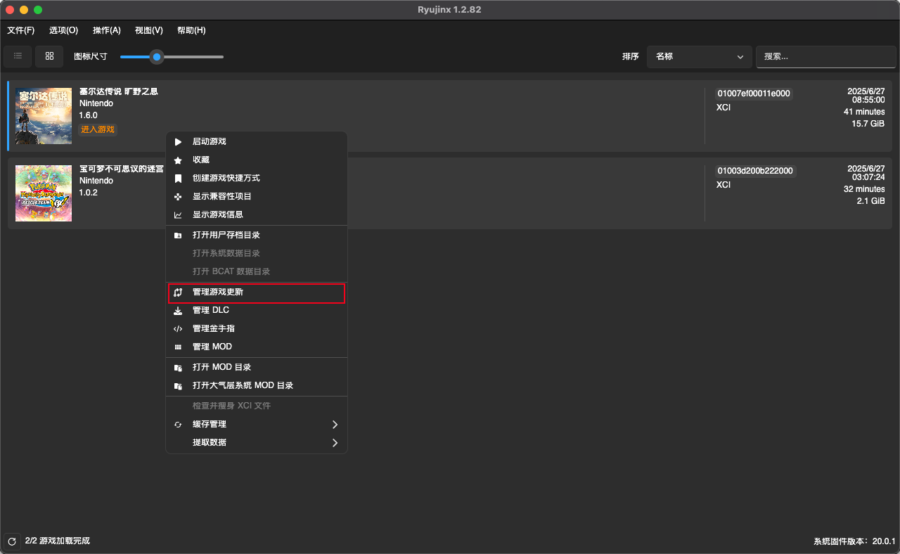Viewport: 900px width, 554px height.
Task: Click the Pokémon Mystery Dungeon cover thumbnail
Action: click(44, 193)
